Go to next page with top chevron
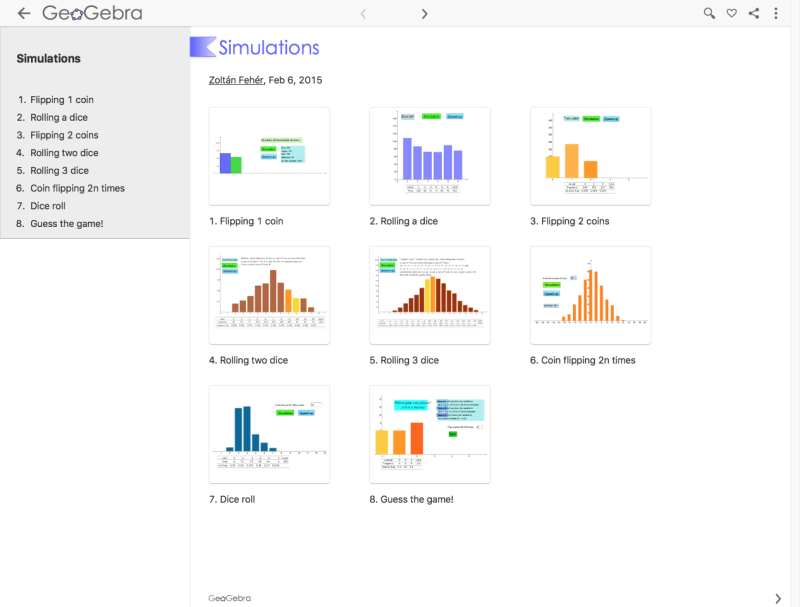Viewport: 800px width, 607px height. (424, 13)
